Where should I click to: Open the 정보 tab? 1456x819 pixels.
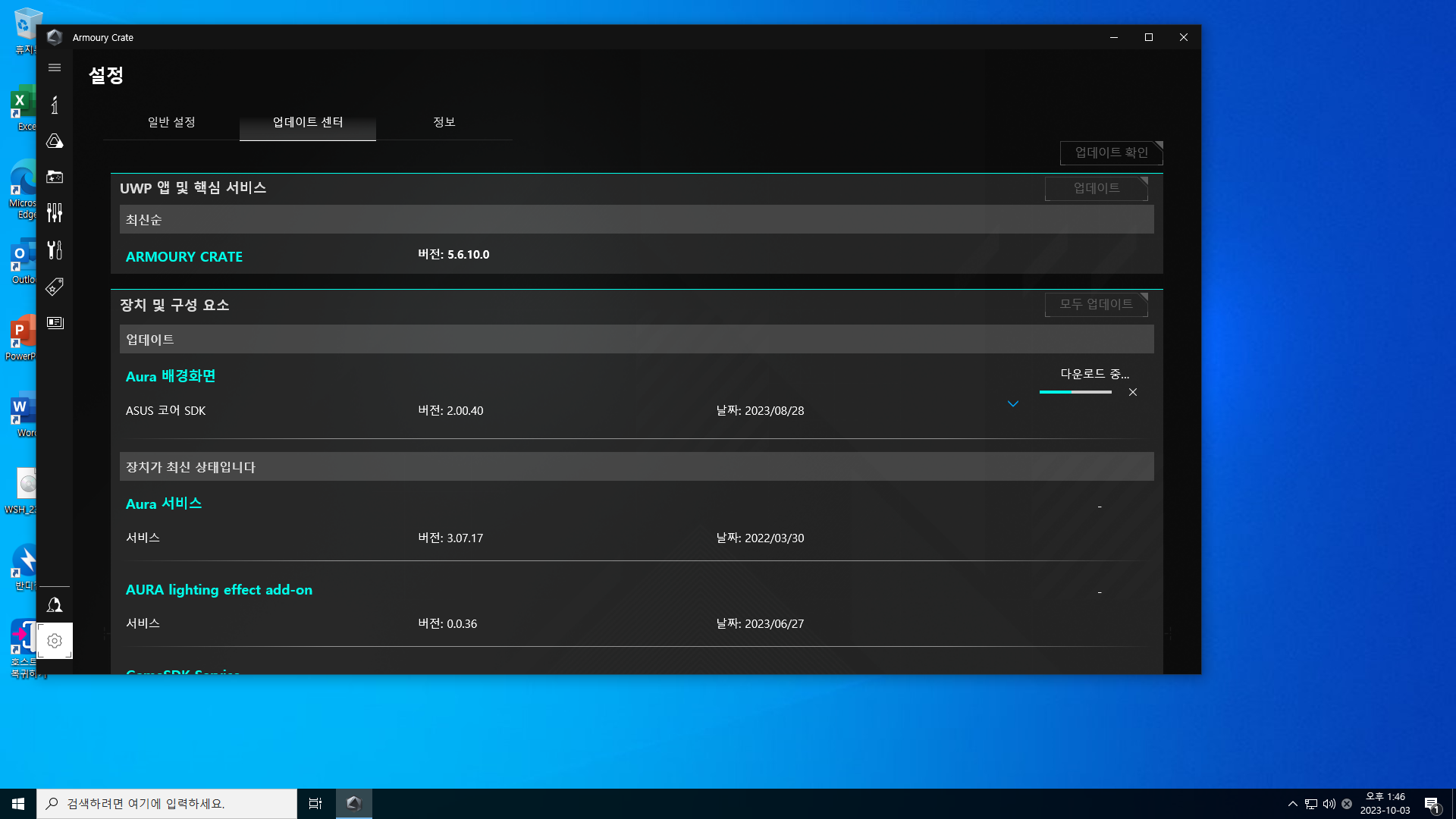[444, 122]
